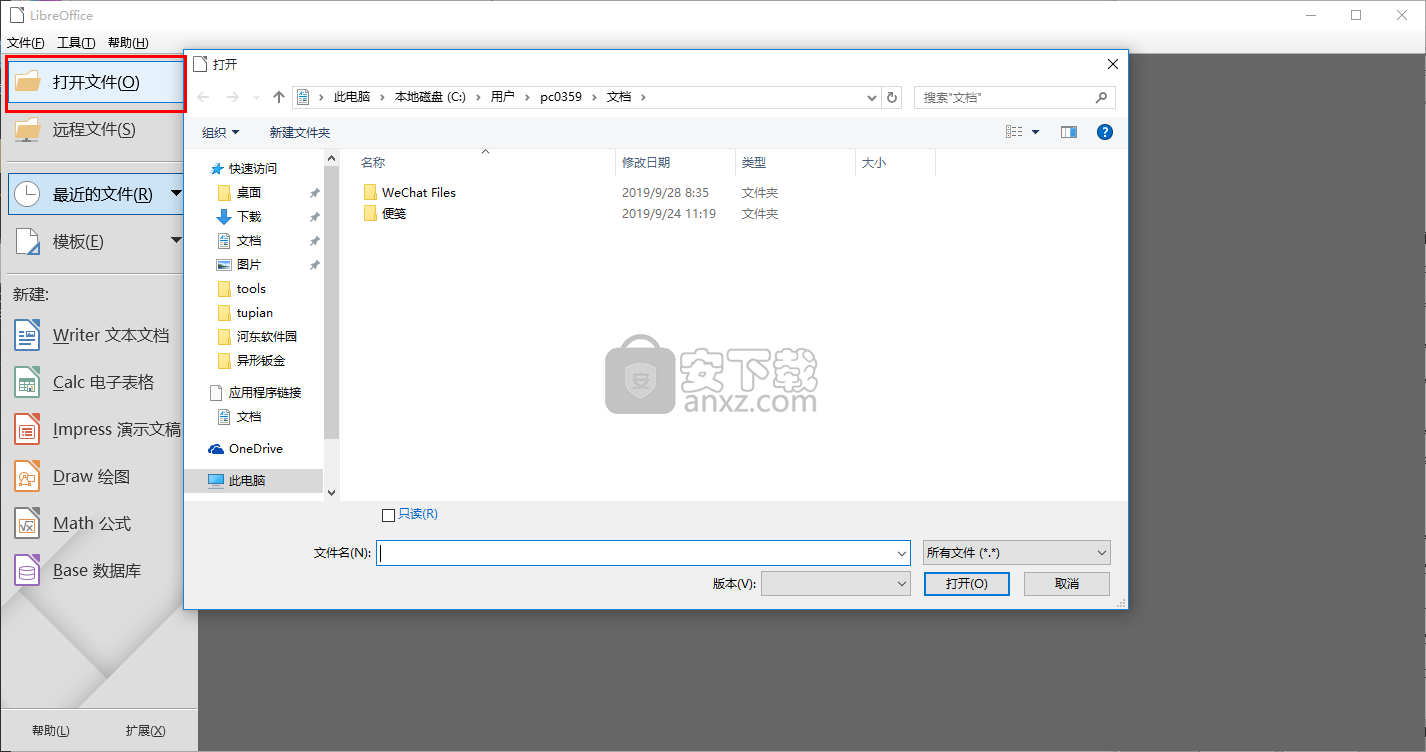Viewport: 1426px width, 752px height.
Task: Click pc0359 in the address breadcrumb
Action: click(x=561, y=97)
